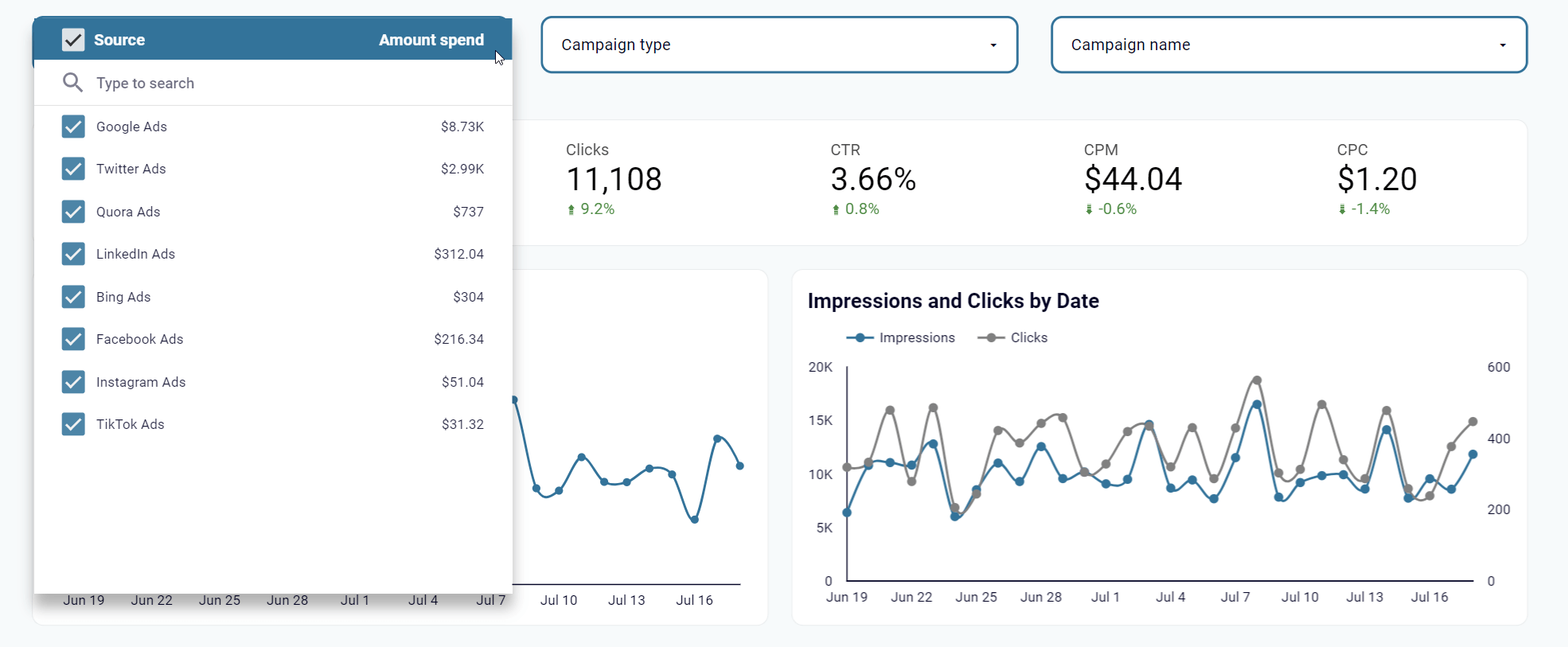The width and height of the screenshot is (1568, 647).
Task: Select the Facebook Ads list entry
Action: [x=139, y=339]
